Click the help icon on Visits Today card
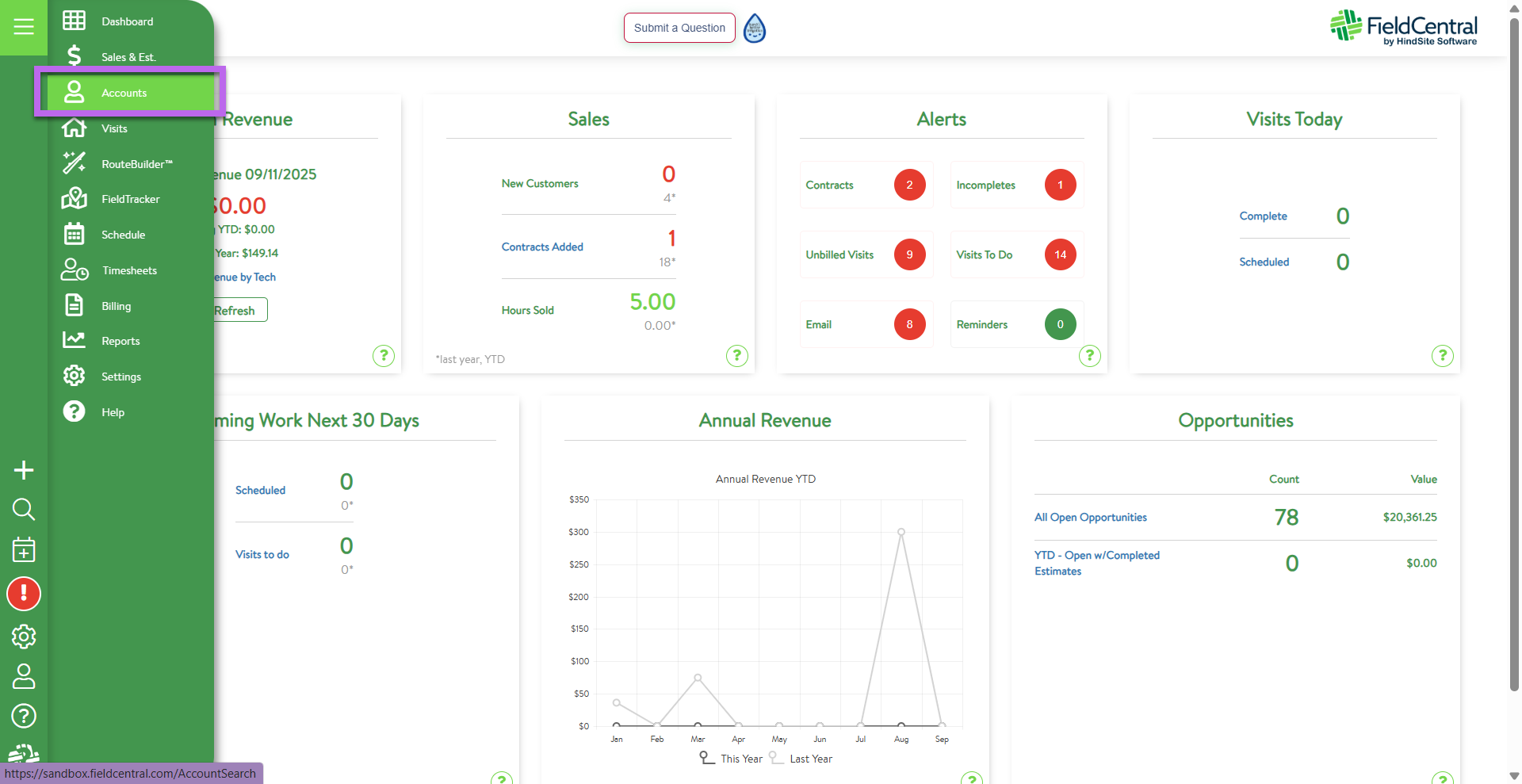 pyautogui.click(x=1442, y=356)
